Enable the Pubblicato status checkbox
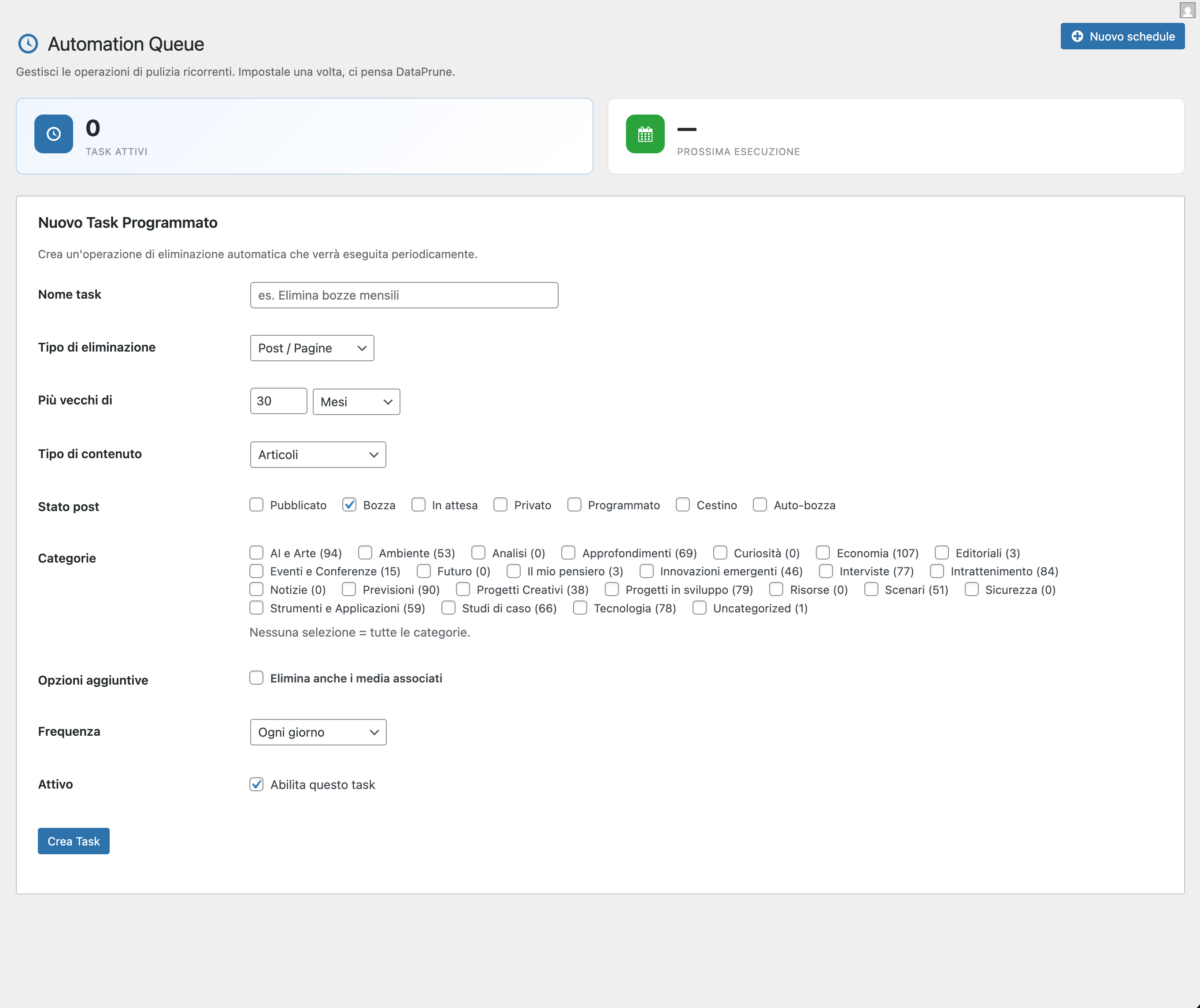 [x=256, y=504]
